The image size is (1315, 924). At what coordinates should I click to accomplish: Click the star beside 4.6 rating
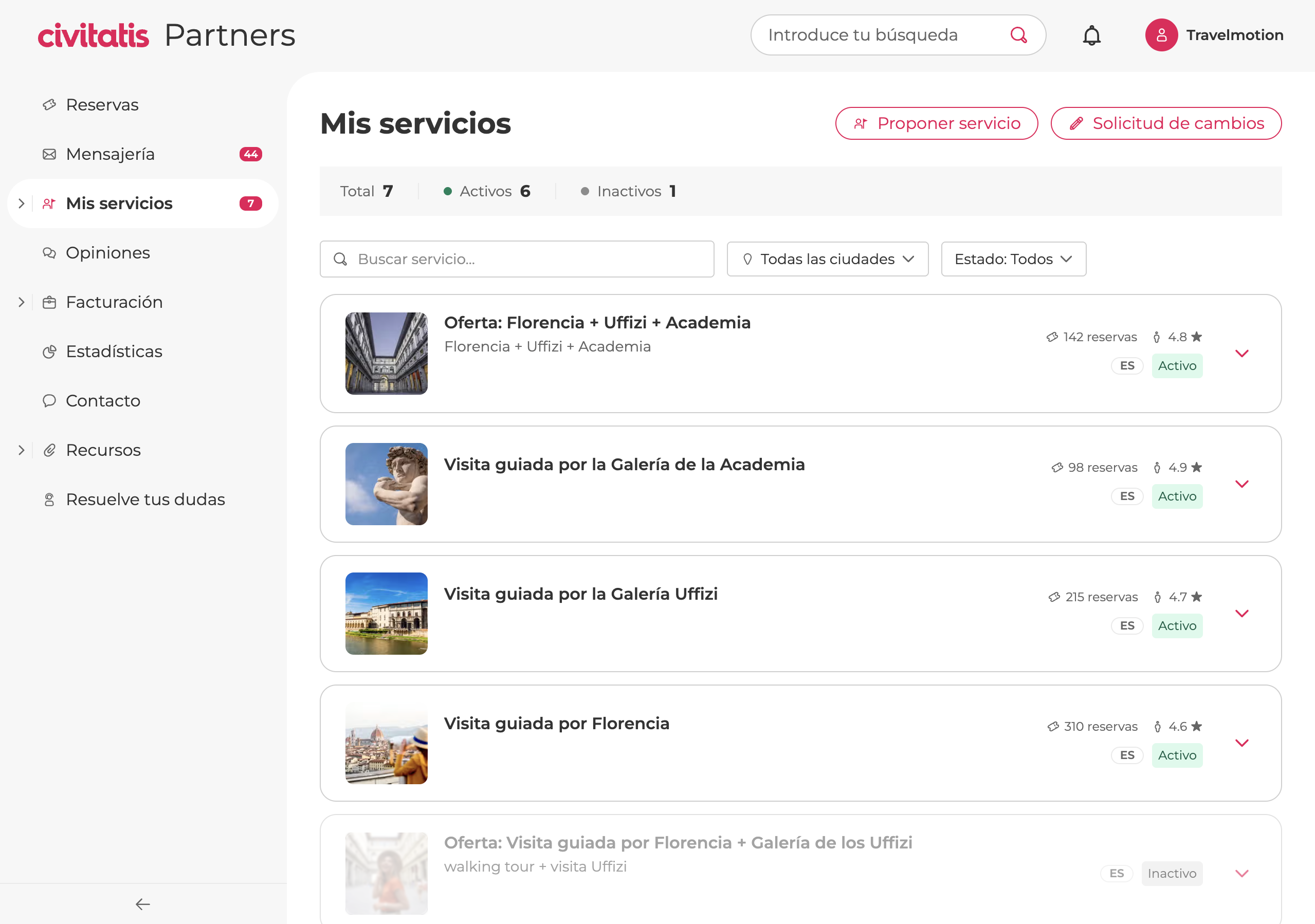click(x=1196, y=727)
